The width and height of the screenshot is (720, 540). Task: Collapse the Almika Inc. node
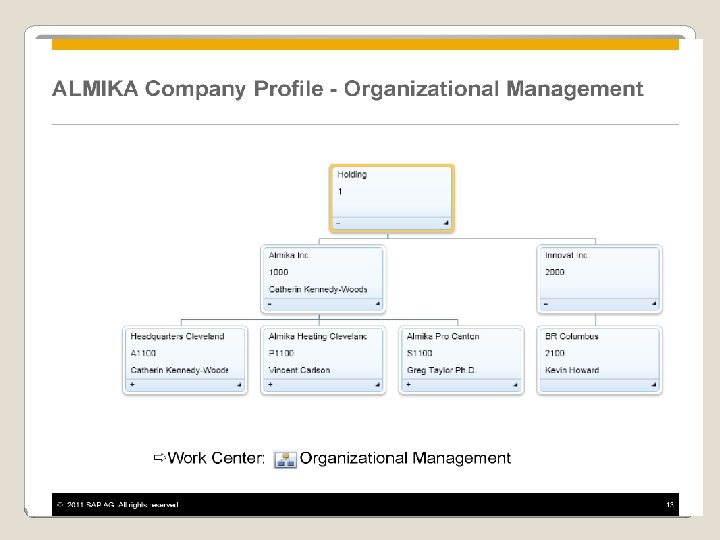click(270, 304)
